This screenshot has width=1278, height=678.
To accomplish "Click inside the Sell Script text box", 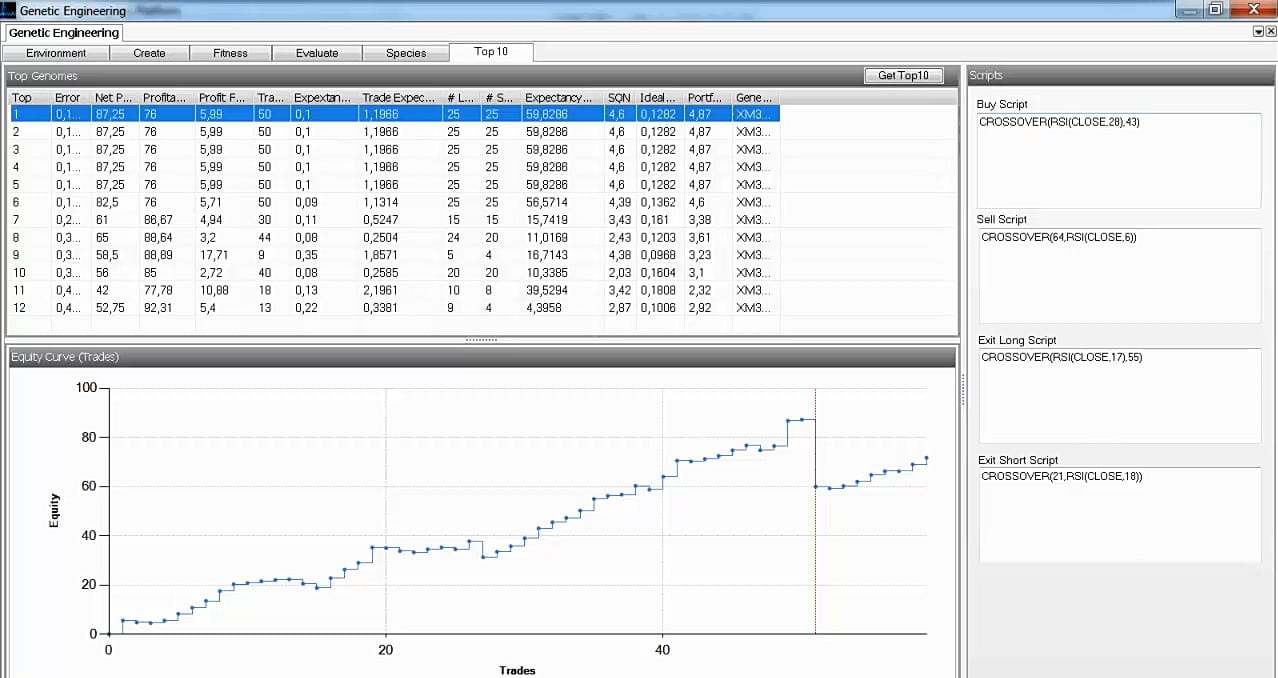I will point(1118,275).
